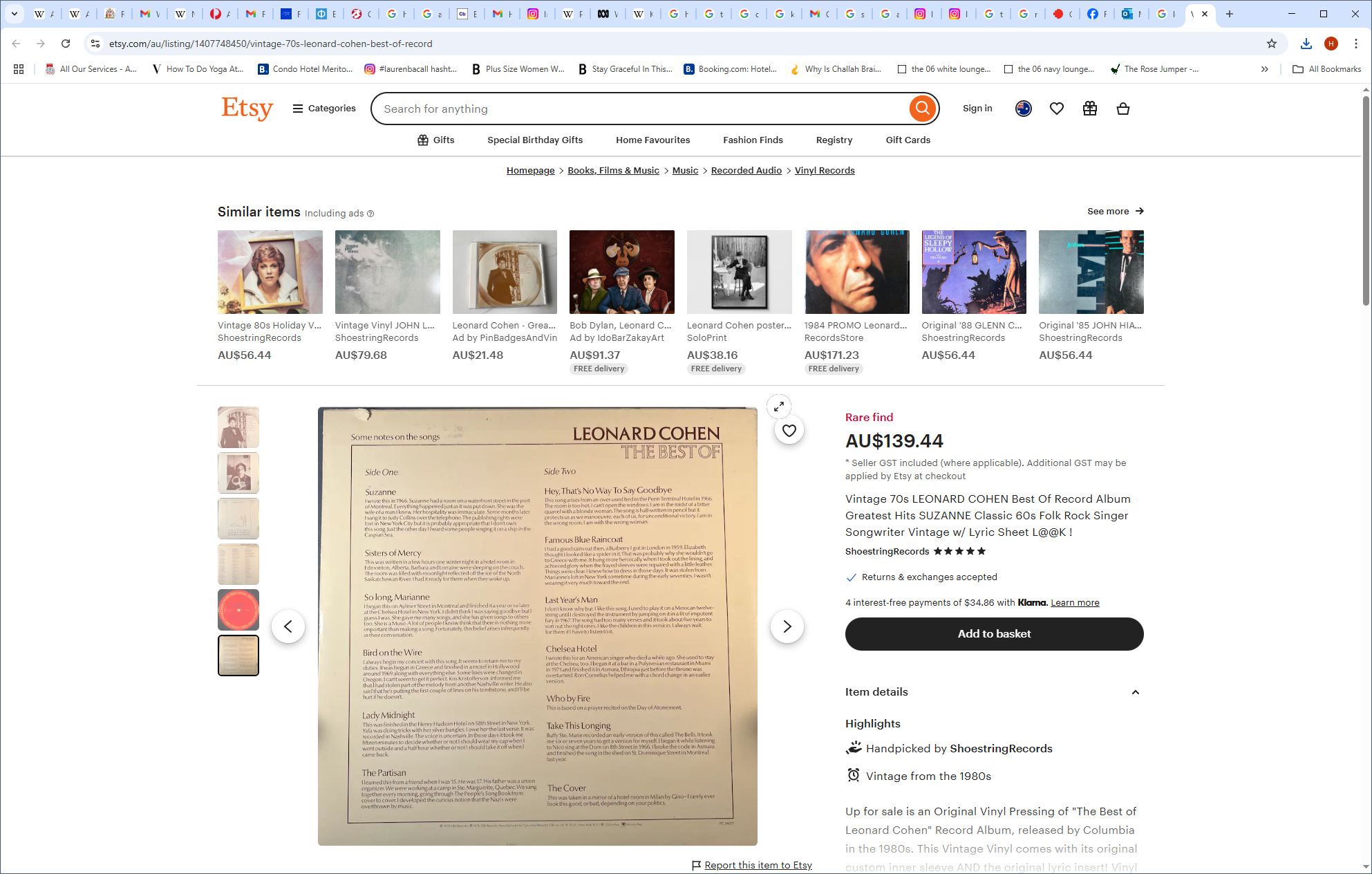The width and height of the screenshot is (1372, 874).
Task: Show more bookmarks chevron
Action: (1265, 69)
